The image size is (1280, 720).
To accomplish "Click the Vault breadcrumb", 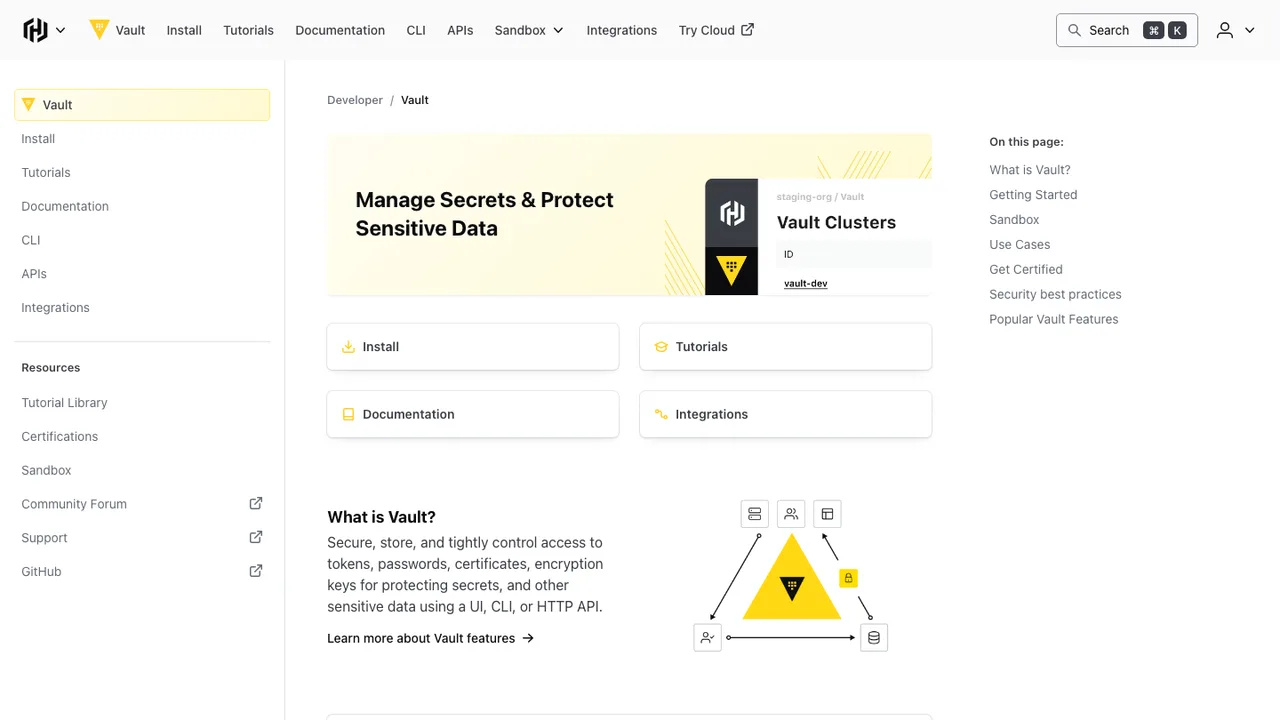I will pos(415,100).
